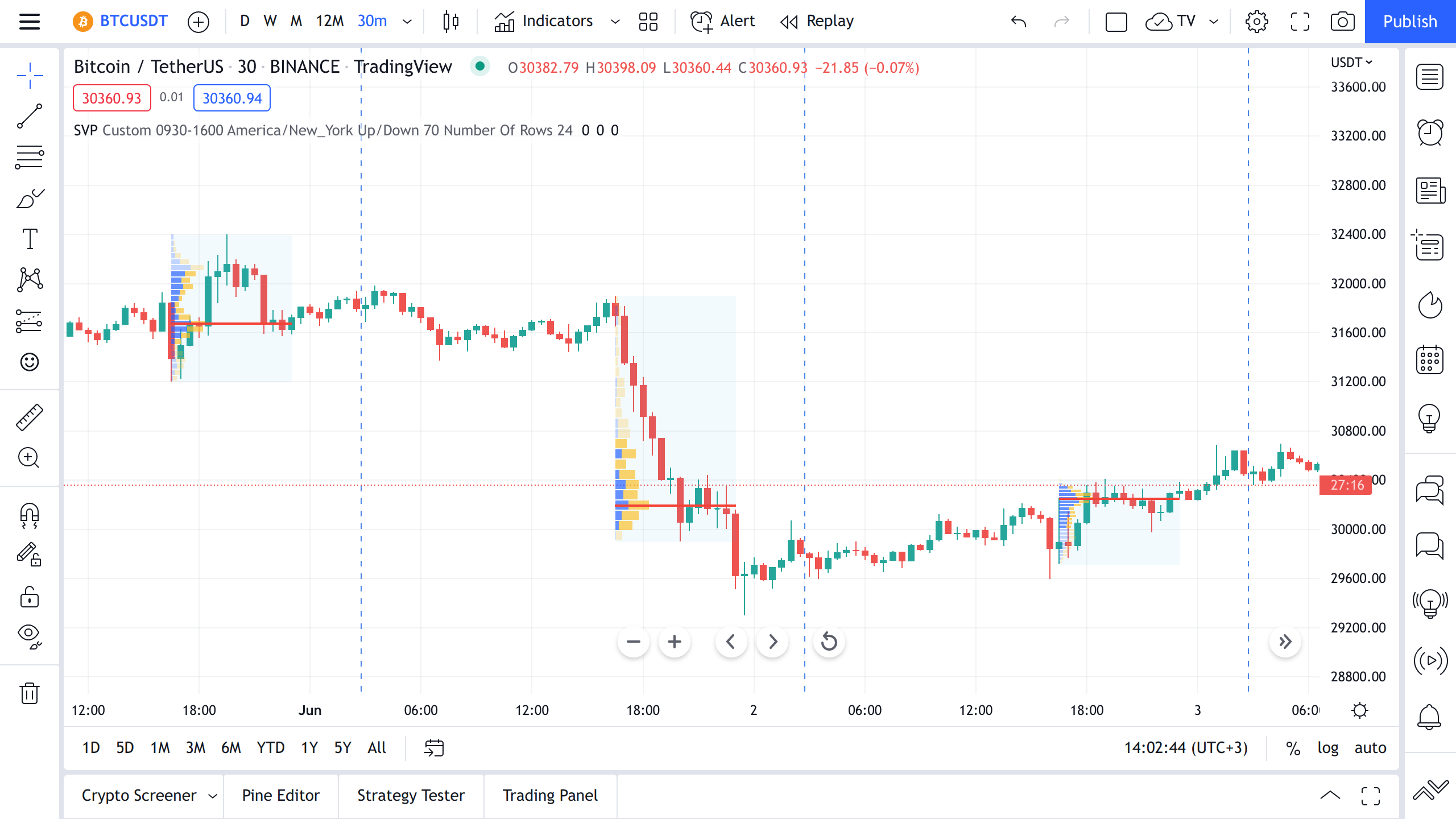
Task: Open chart settings gear icon
Action: (x=1256, y=22)
